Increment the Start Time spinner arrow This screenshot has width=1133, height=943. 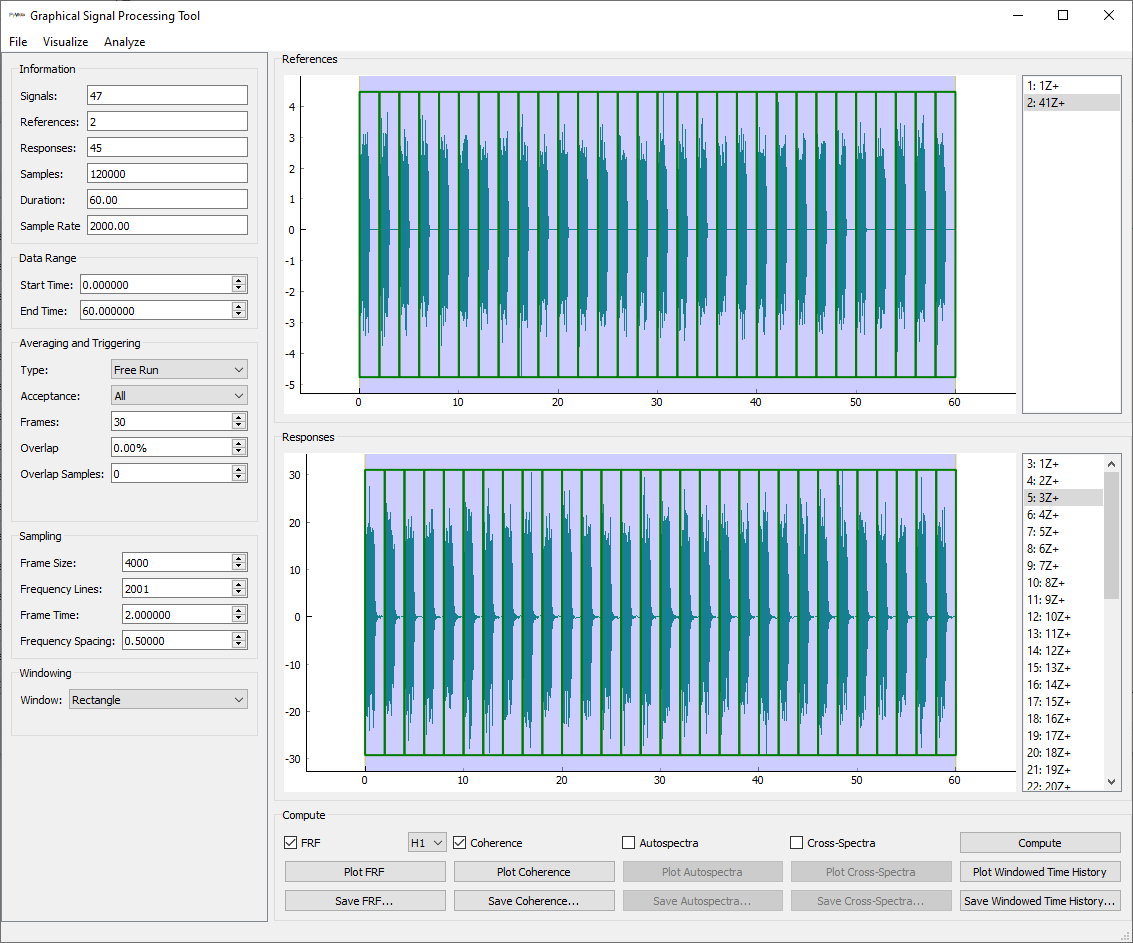[238, 281]
